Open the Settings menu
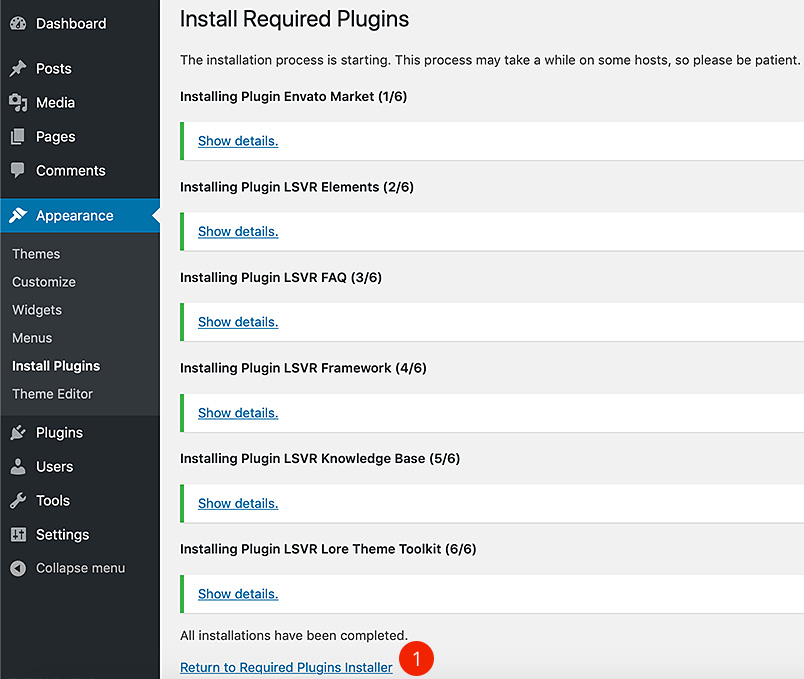Image resolution: width=804 pixels, height=679 pixels. tap(80, 534)
